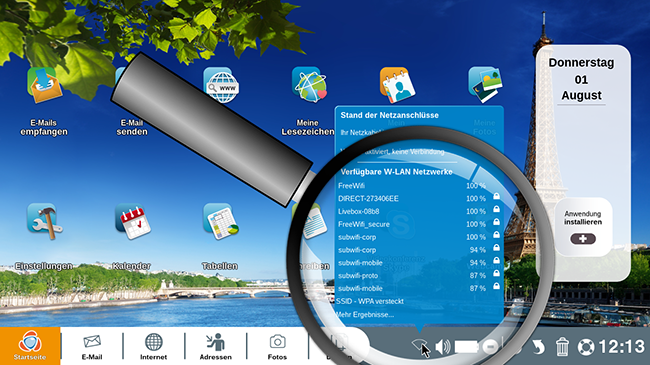
Task: Open the Tabellen spreadsheet icon
Action: coord(221,221)
